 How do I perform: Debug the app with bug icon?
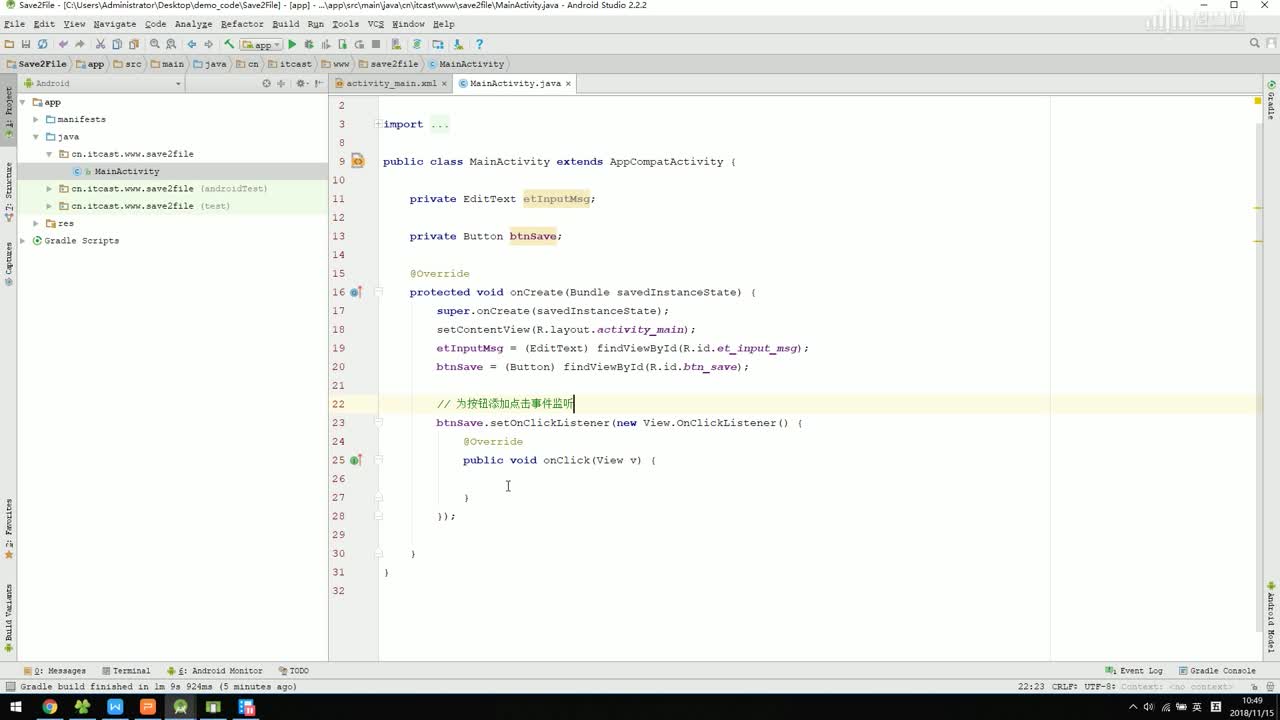click(x=309, y=44)
